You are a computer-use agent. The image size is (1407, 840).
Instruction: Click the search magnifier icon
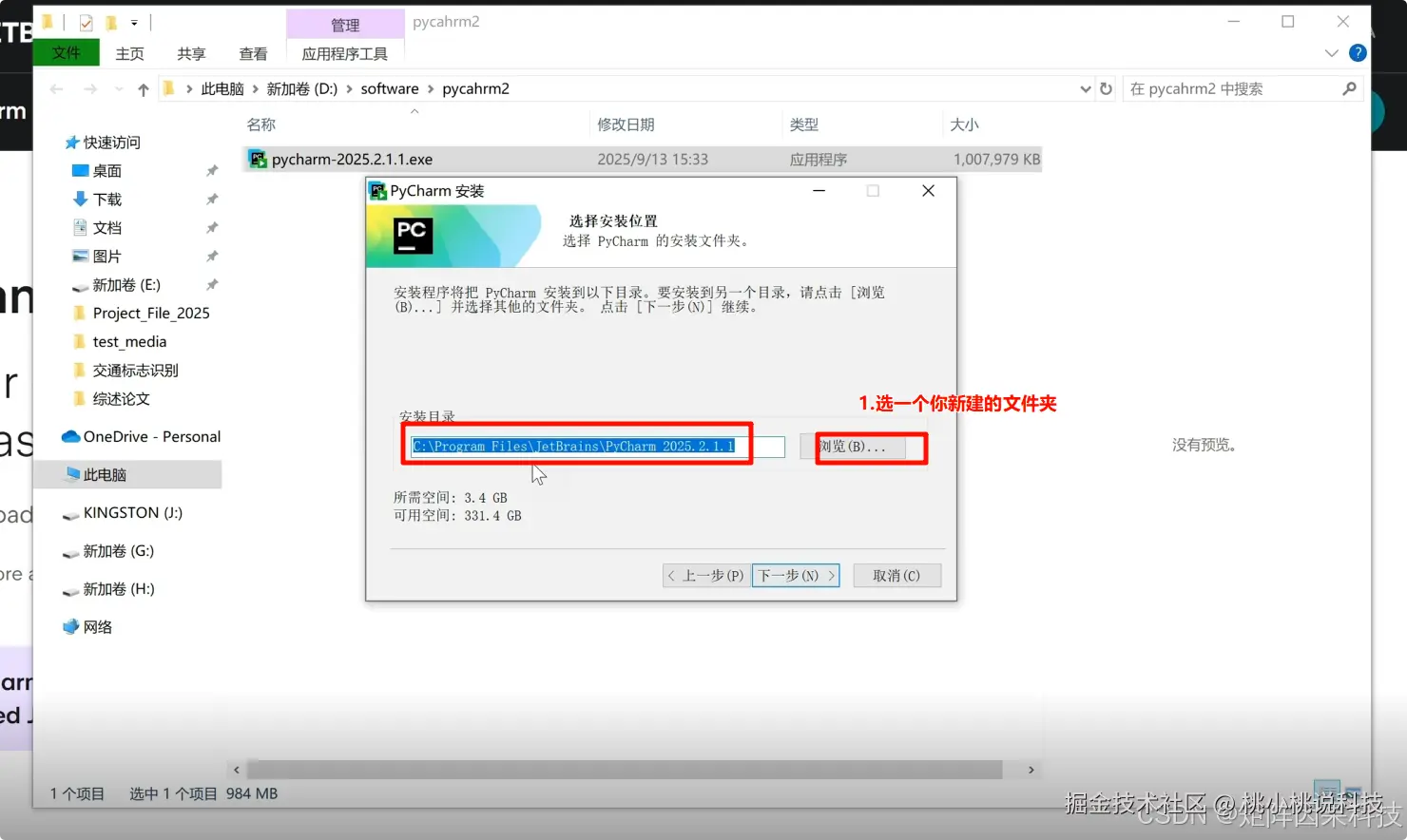click(1349, 88)
